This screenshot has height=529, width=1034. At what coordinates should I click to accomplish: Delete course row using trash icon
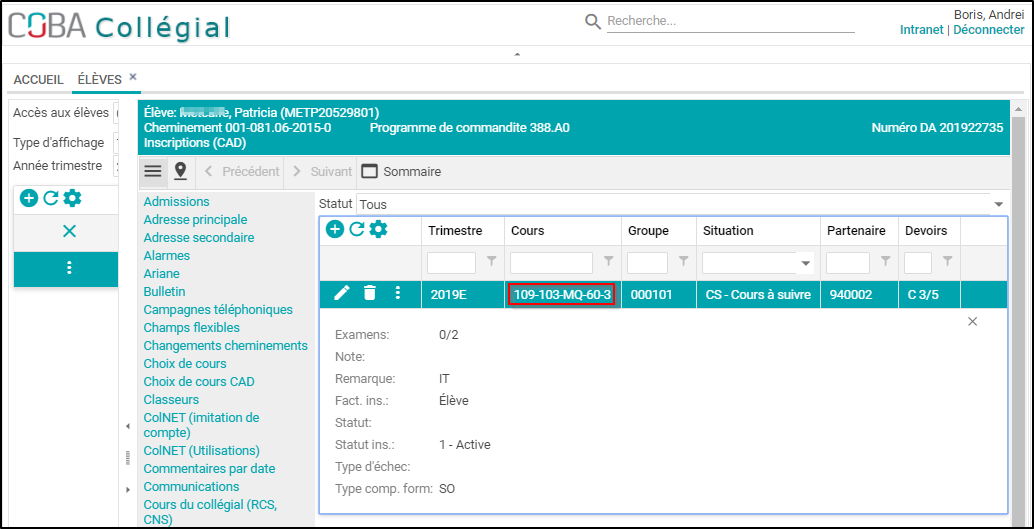(370, 293)
